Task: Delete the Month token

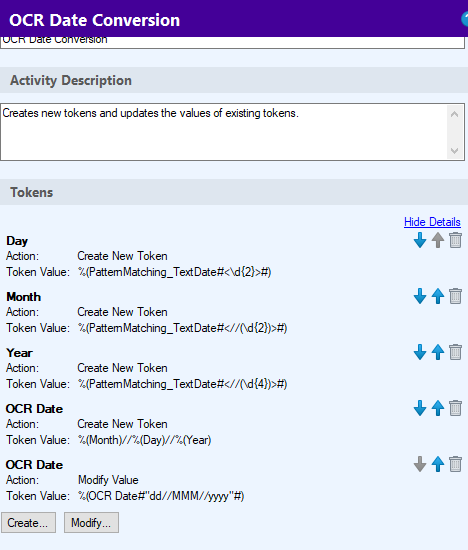Action: point(455,296)
